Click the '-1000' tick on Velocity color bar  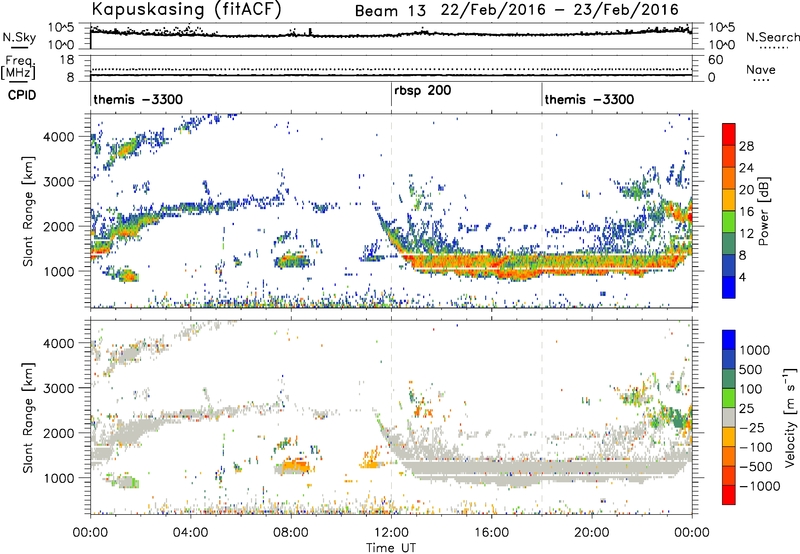(x=759, y=486)
